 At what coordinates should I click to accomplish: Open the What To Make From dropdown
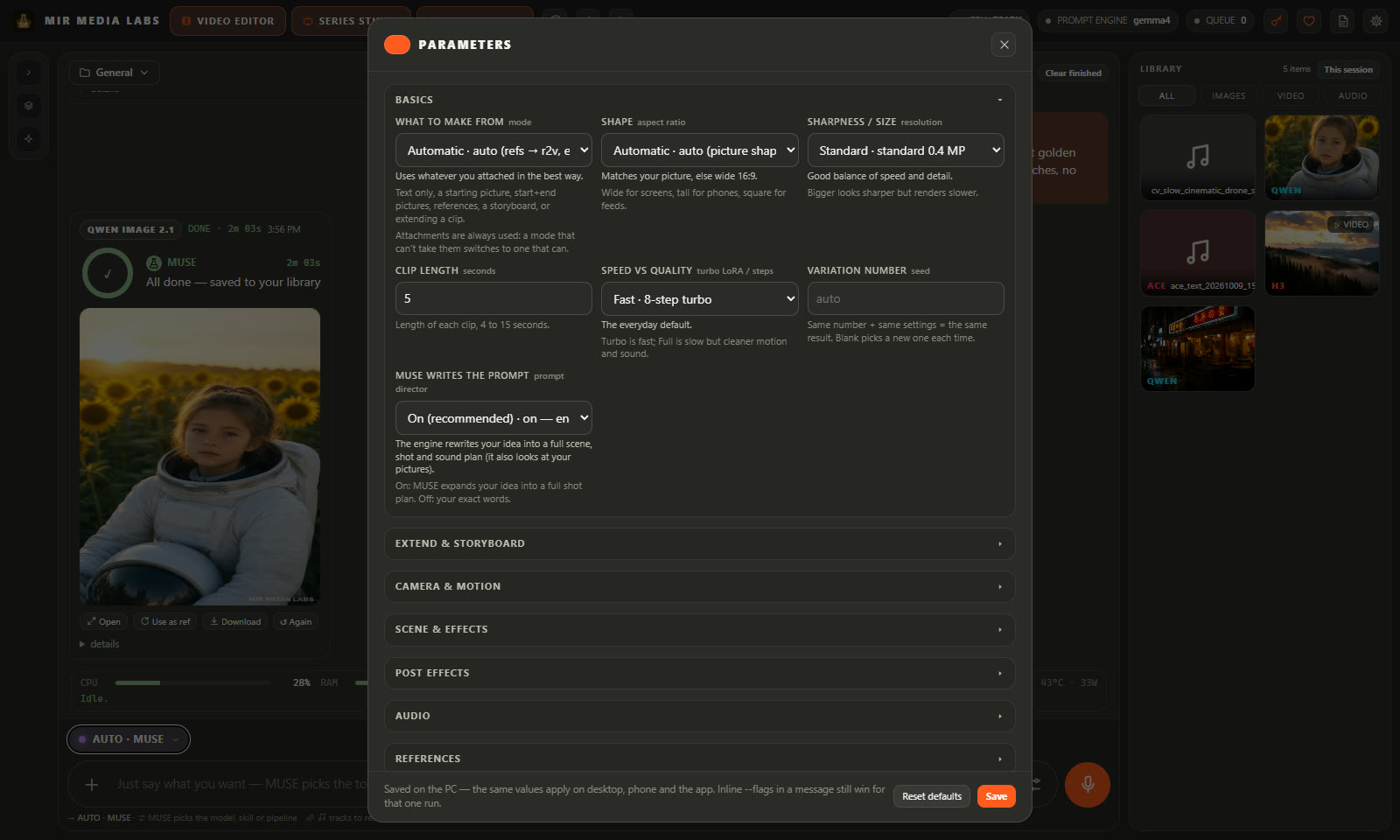pyautogui.click(x=493, y=150)
